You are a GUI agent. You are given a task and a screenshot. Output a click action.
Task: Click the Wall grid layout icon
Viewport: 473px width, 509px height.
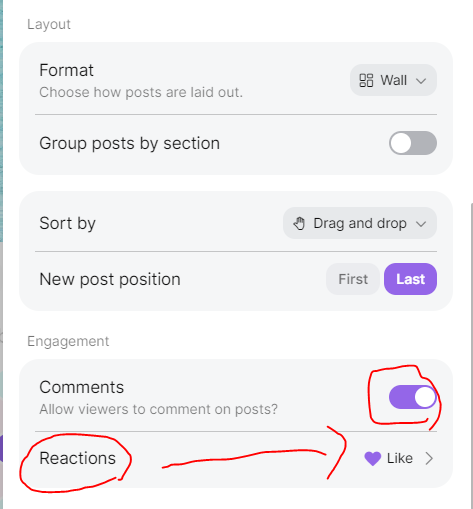(366, 80)
